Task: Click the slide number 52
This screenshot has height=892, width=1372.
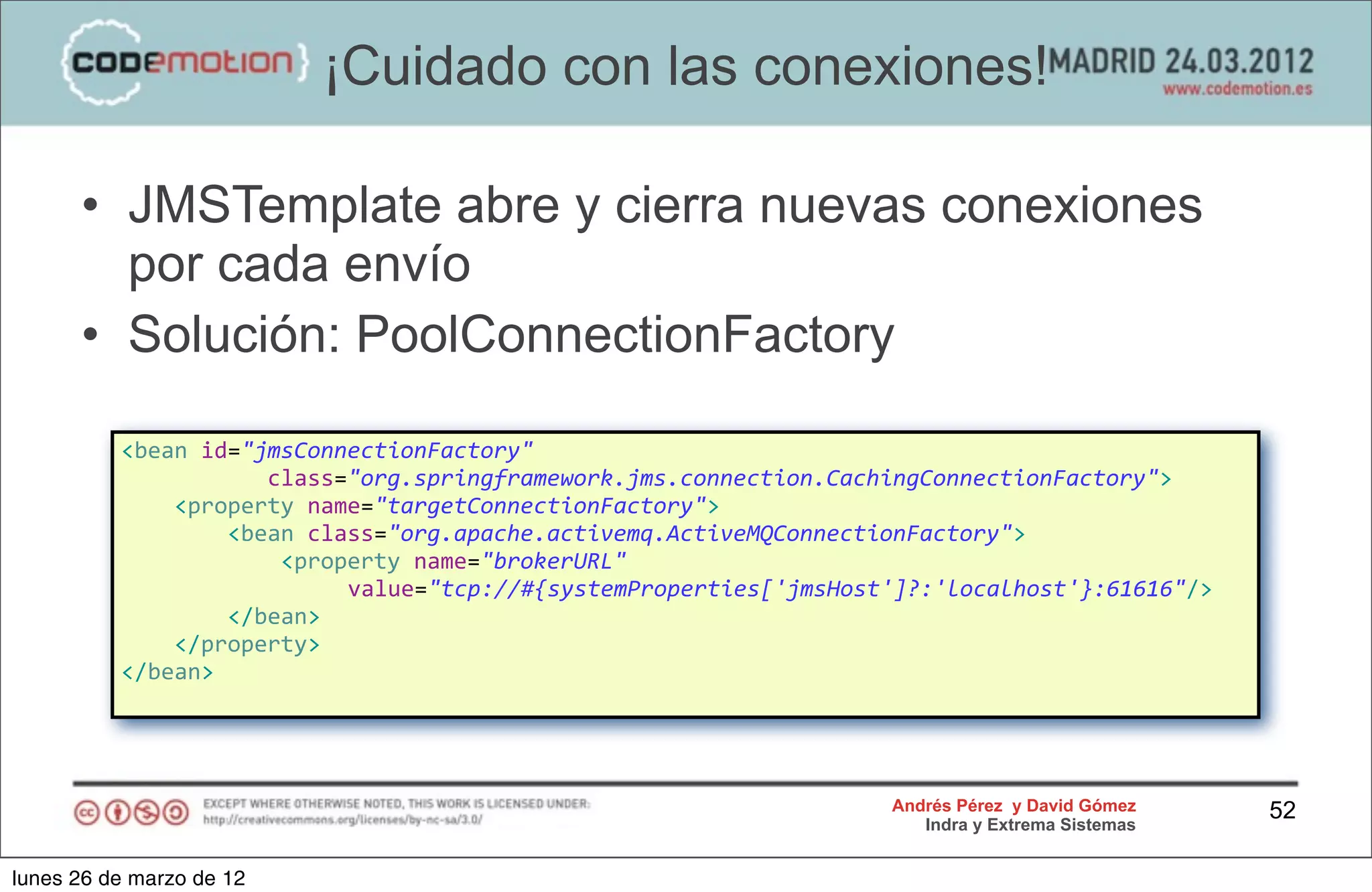Action: pyautogui.click(x=1282, y=811)
